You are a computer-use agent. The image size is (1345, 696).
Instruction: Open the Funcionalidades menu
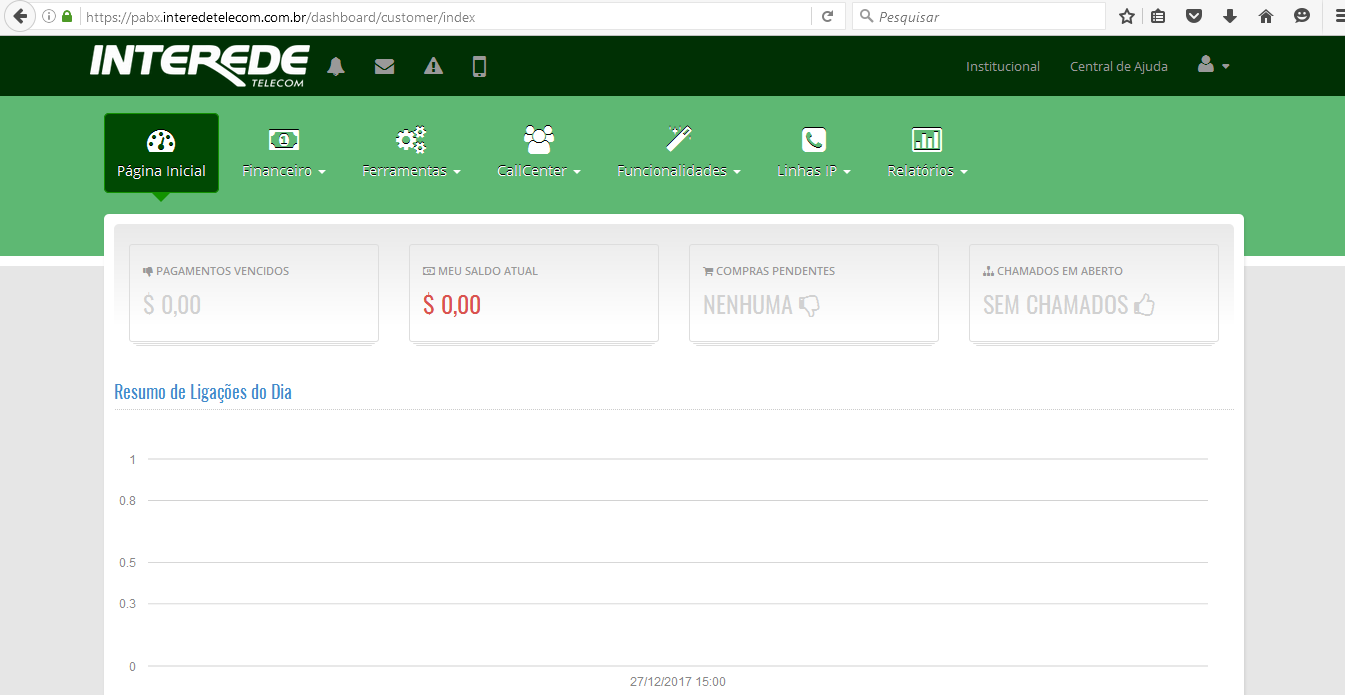(678, 154)
